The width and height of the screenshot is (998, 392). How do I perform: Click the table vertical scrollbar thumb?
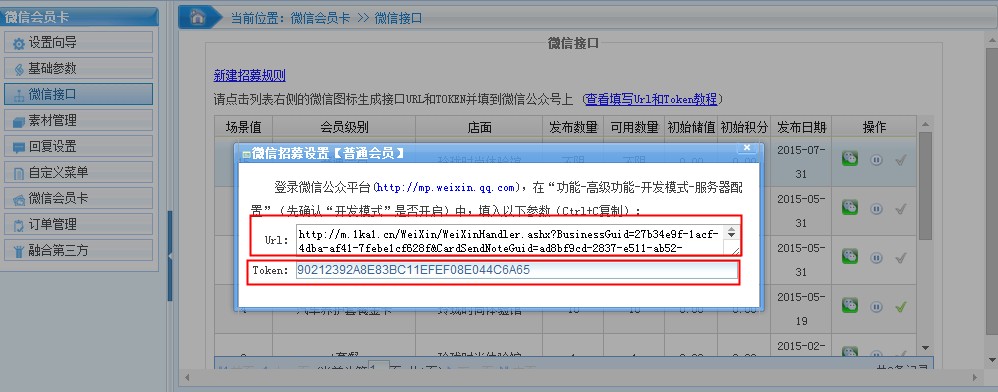click(x=925, y=186)
